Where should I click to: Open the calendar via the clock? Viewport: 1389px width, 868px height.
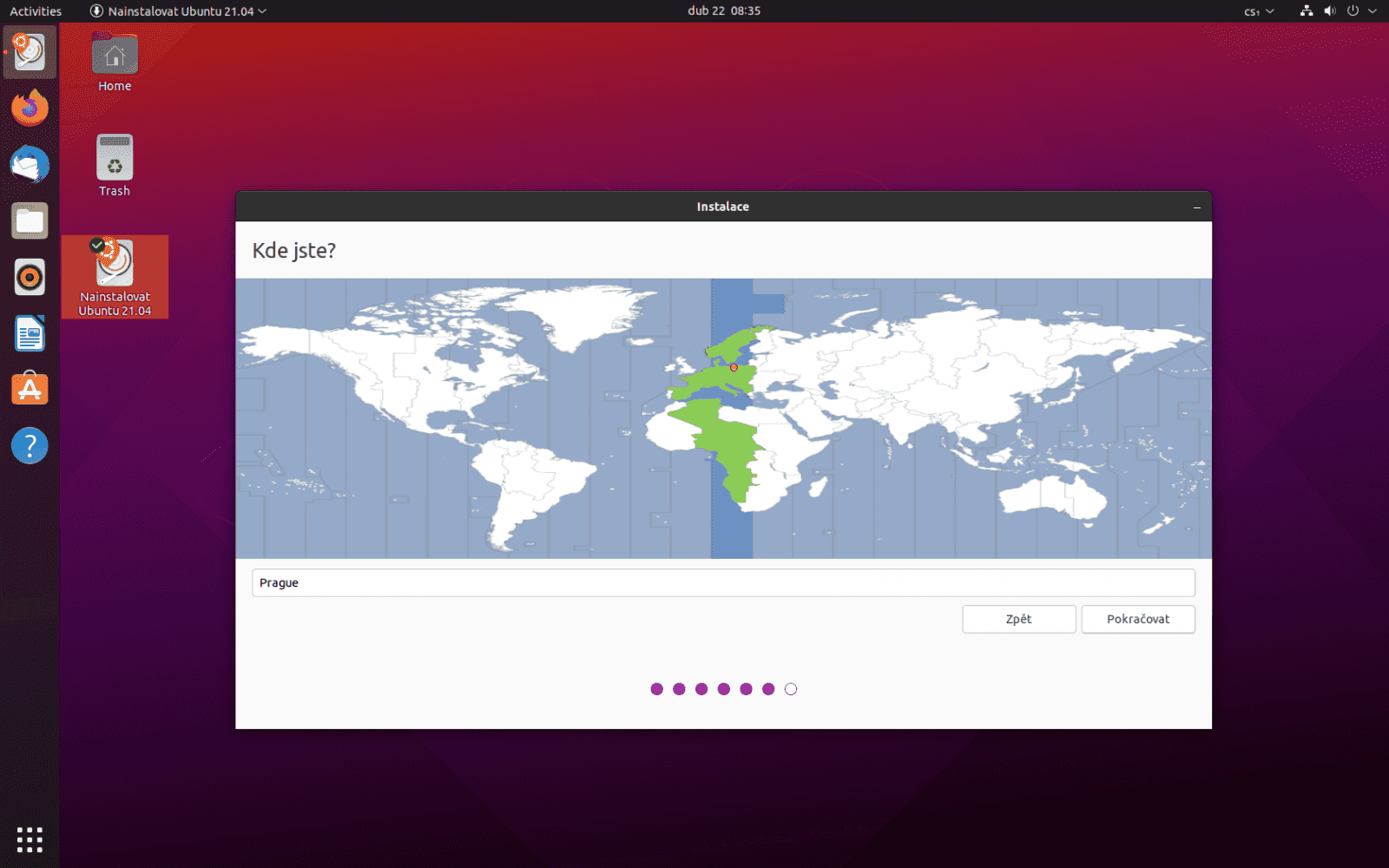(x=725, y=11)
